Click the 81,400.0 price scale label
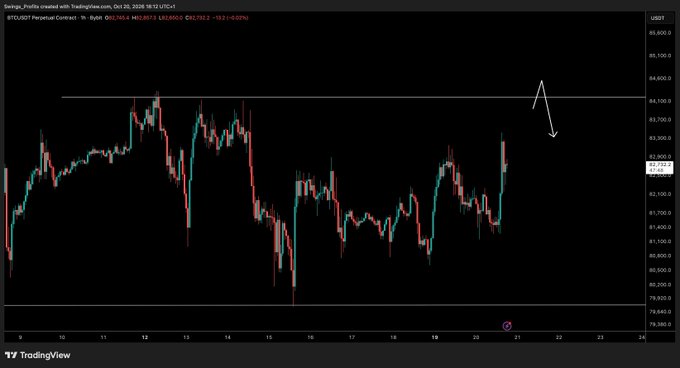 (x=660, y=227)
